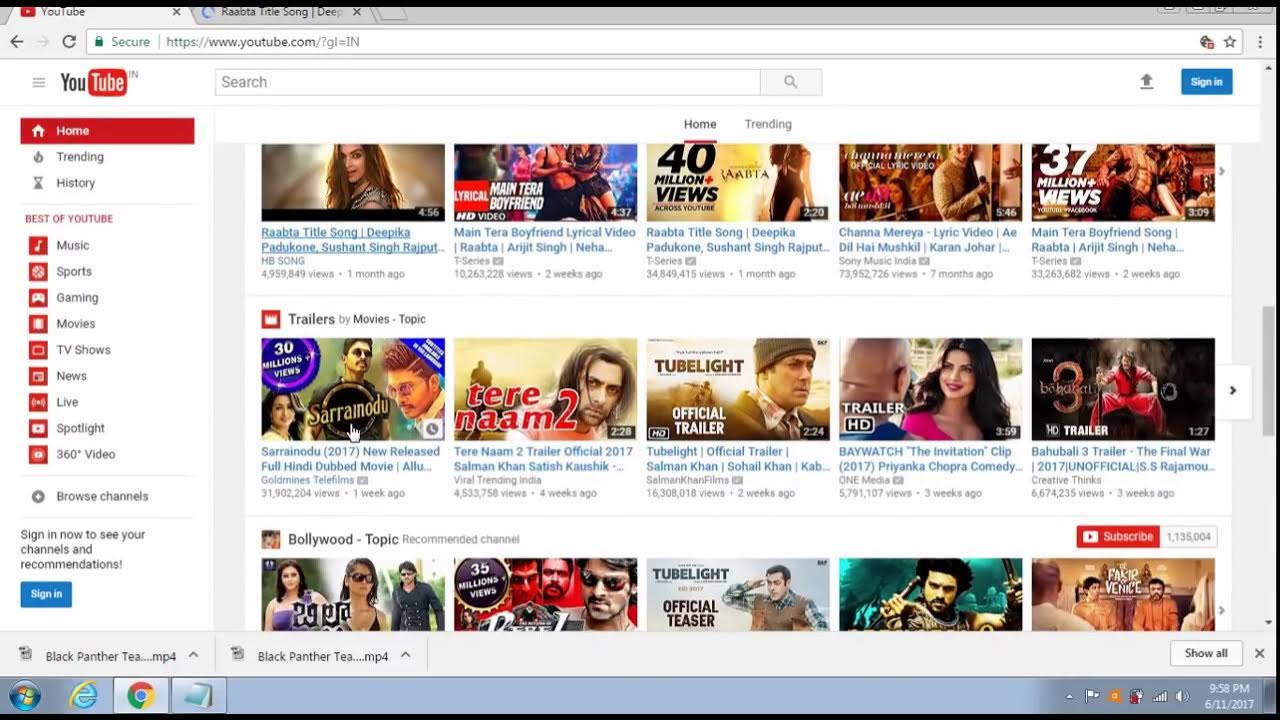Switch to the Raabta Title Song browser tab
1280x720 pixels.
click(x=281, y=12)
